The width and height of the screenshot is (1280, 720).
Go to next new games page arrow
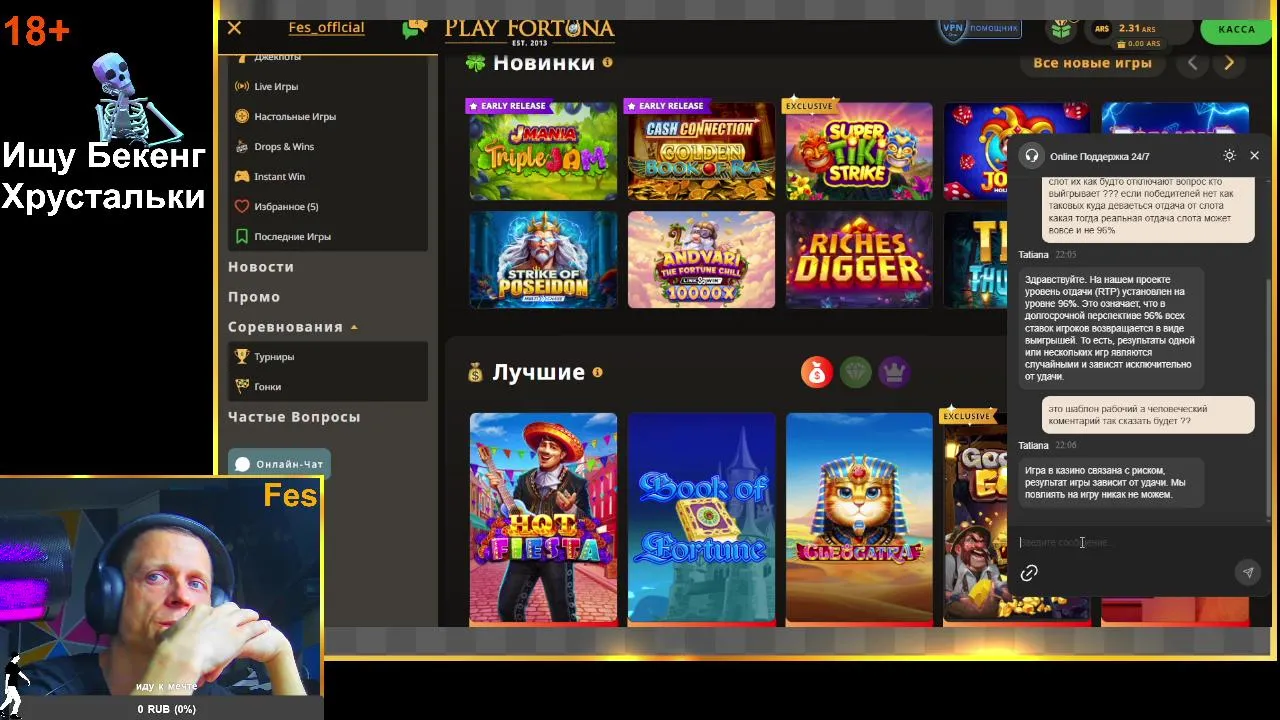point(1229,63)
